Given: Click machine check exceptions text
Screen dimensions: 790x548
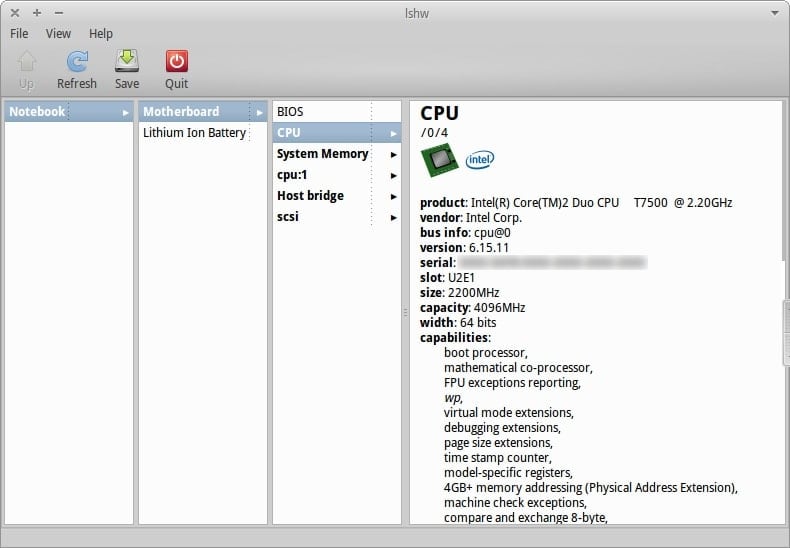Looking at the screenshot, I should click(x=515, y=503).
